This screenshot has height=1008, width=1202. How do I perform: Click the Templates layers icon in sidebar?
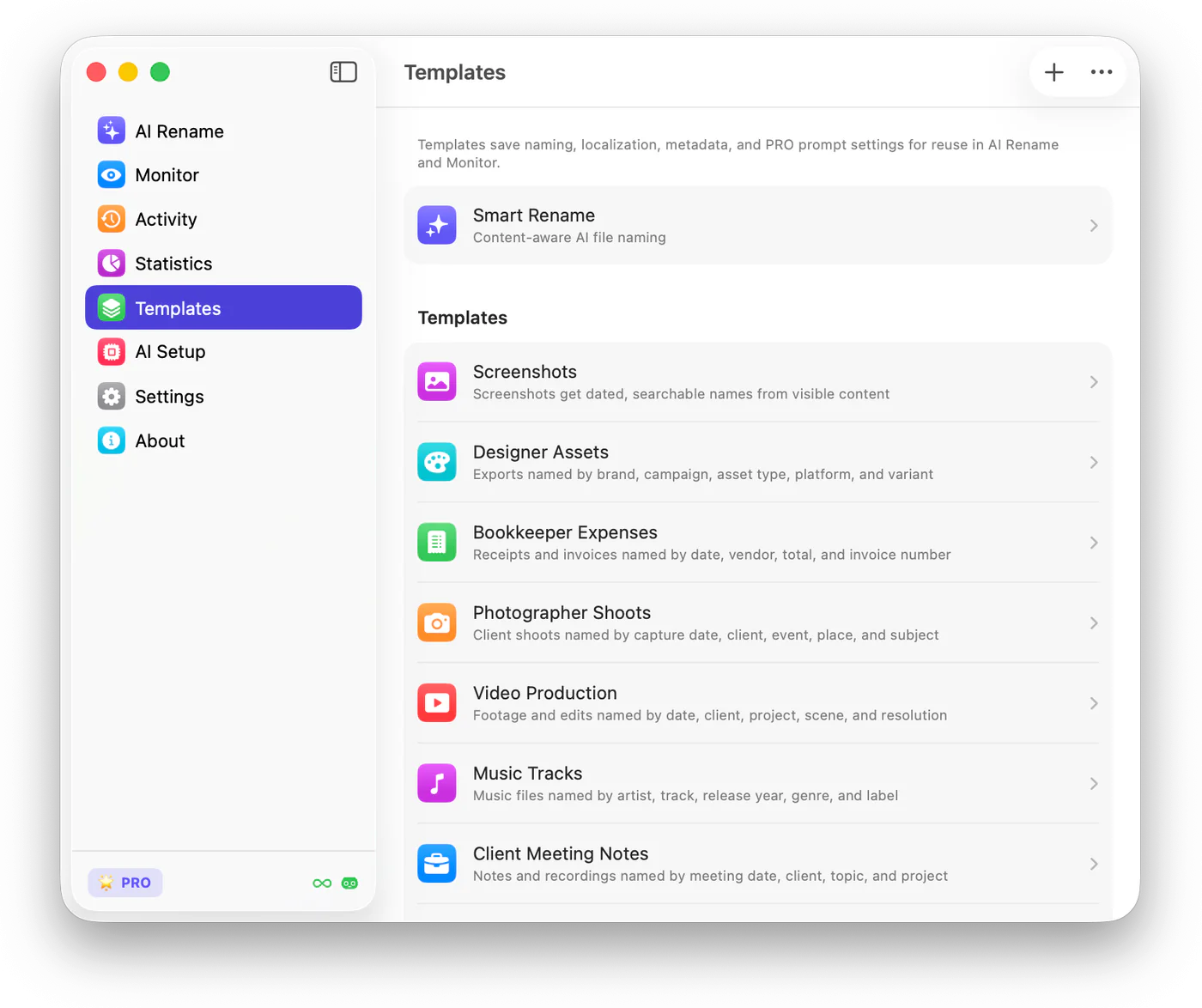click(112, 307)
